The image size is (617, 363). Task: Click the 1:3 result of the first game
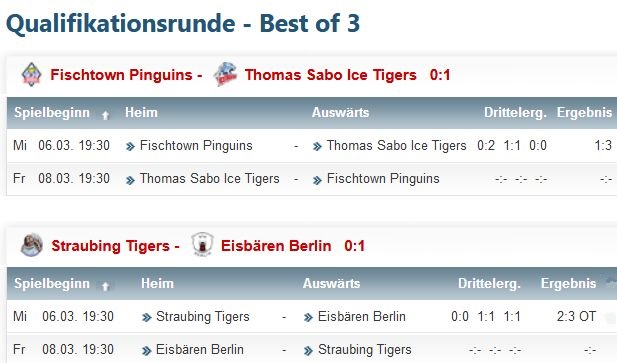click(603, 146)
